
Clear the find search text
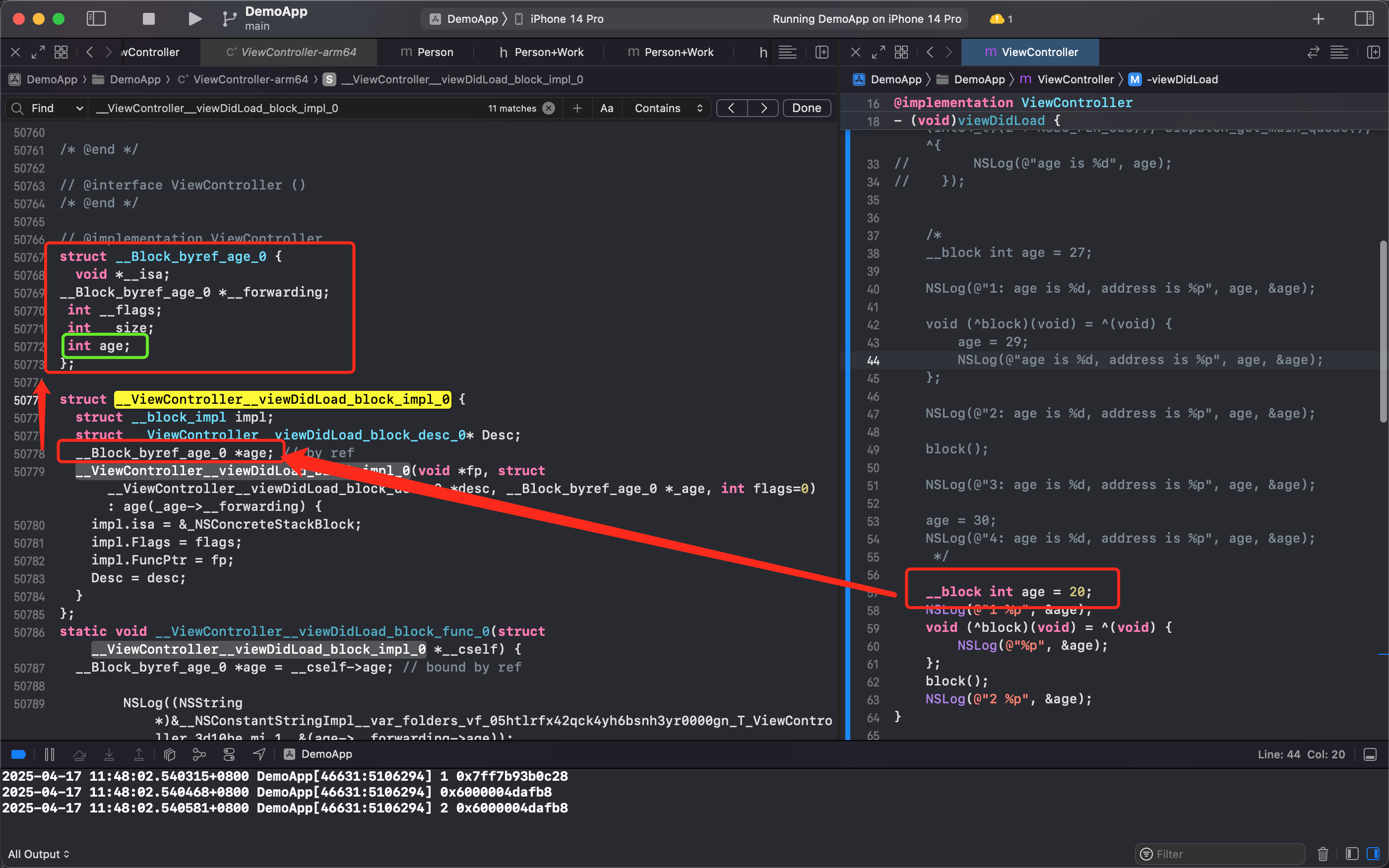tap(549, 108)
